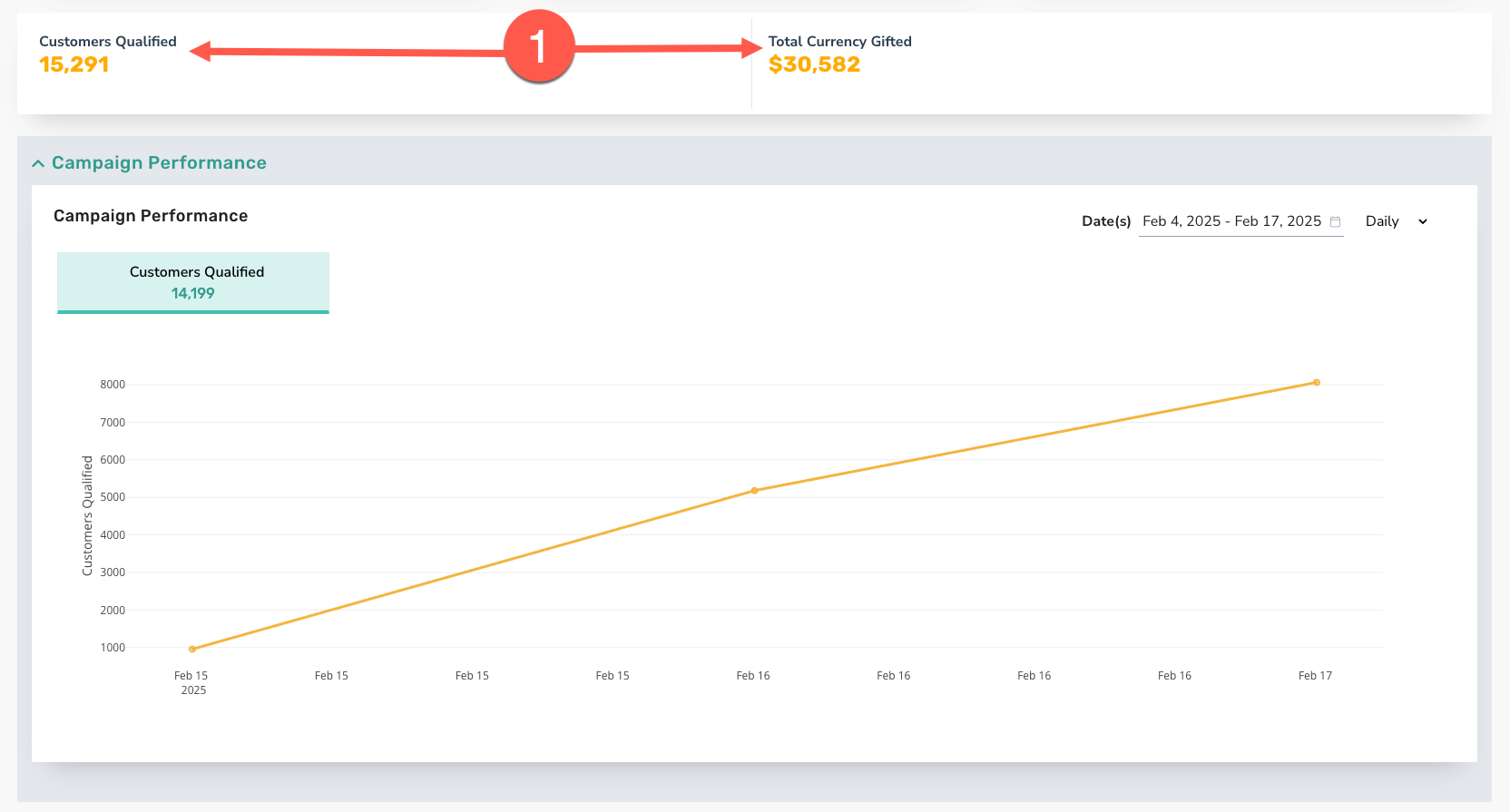Click the Feb 17 x-axis label

(x=1315, y=676)
